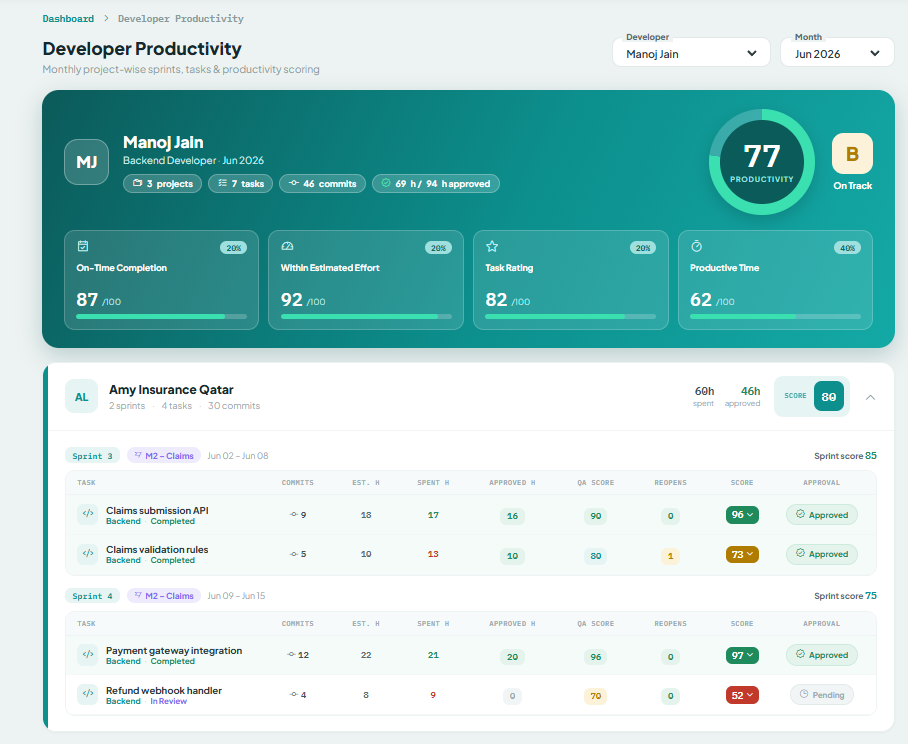Click the B grade badge
The height and width of the screenshot is (744, 908).
(852, 154)
